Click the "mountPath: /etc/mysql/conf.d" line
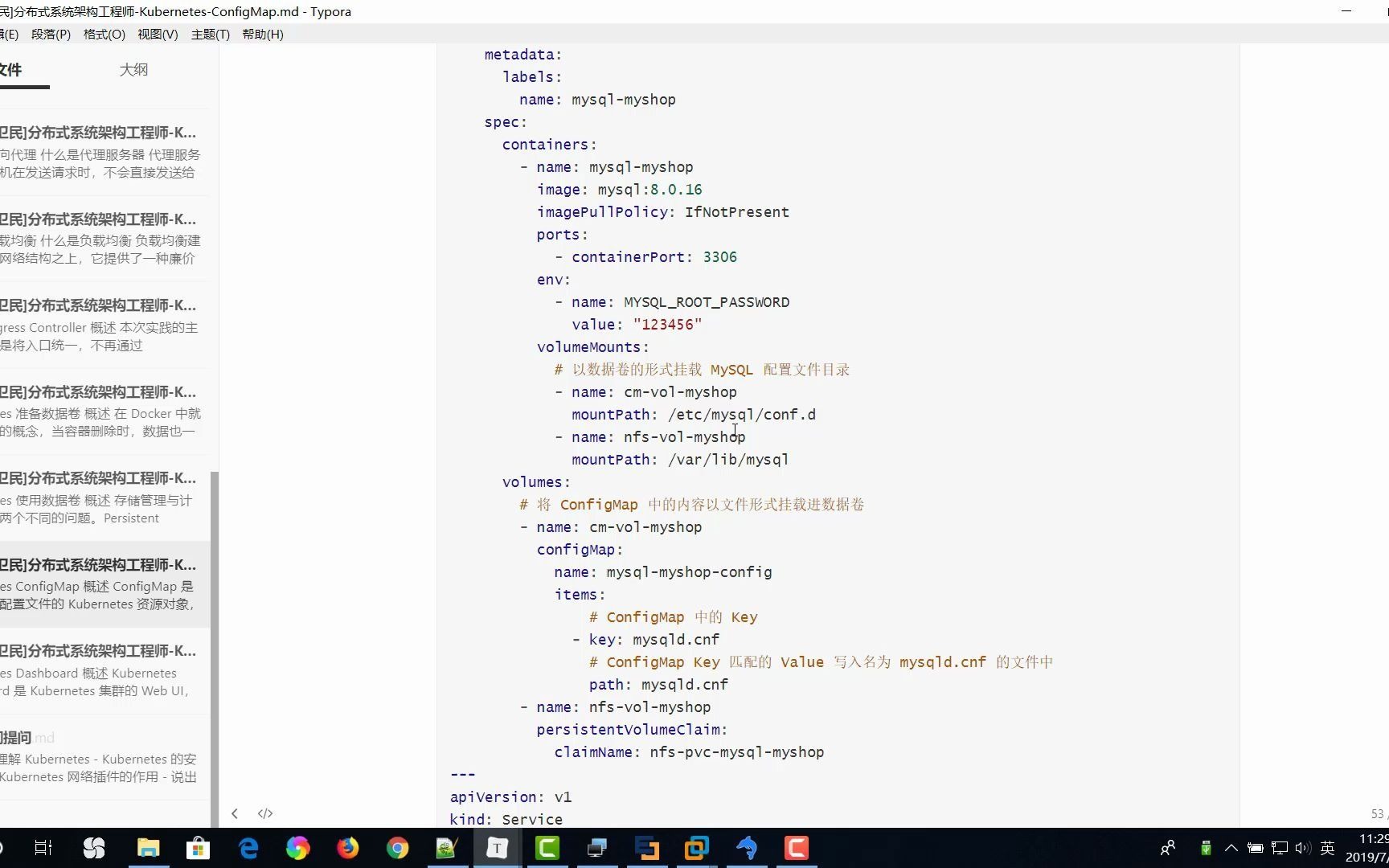The width and height of the screenshot is (1389, 868). [x=694, y=415]
